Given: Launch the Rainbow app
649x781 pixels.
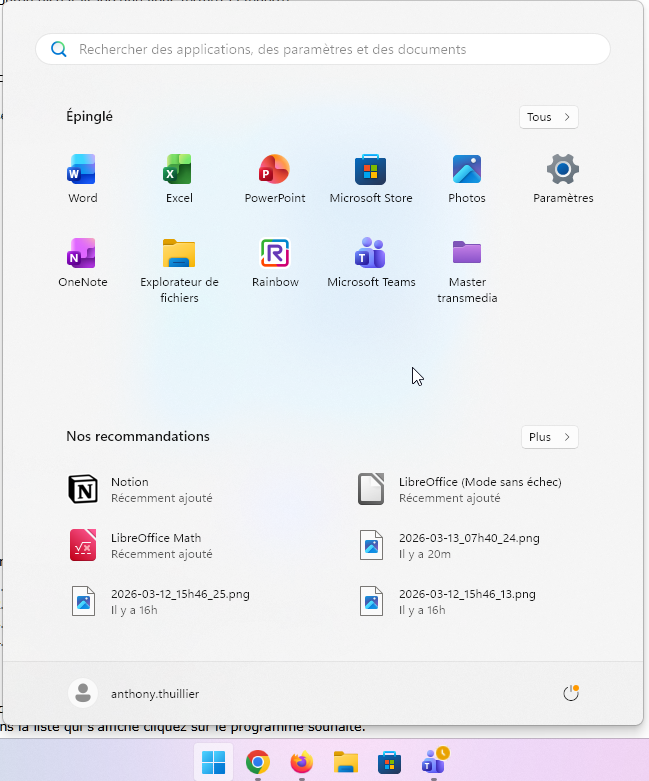Looking at the screenshot, I should pos(275,262).
